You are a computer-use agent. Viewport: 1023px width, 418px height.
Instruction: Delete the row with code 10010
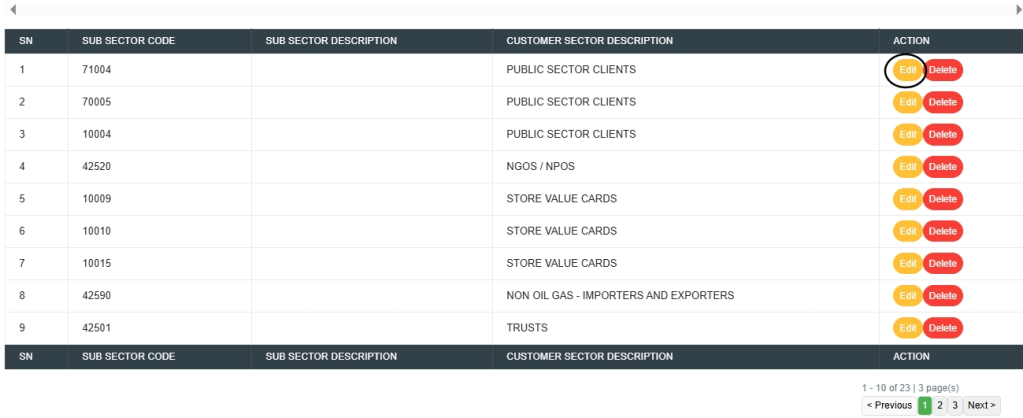(943, 231)
